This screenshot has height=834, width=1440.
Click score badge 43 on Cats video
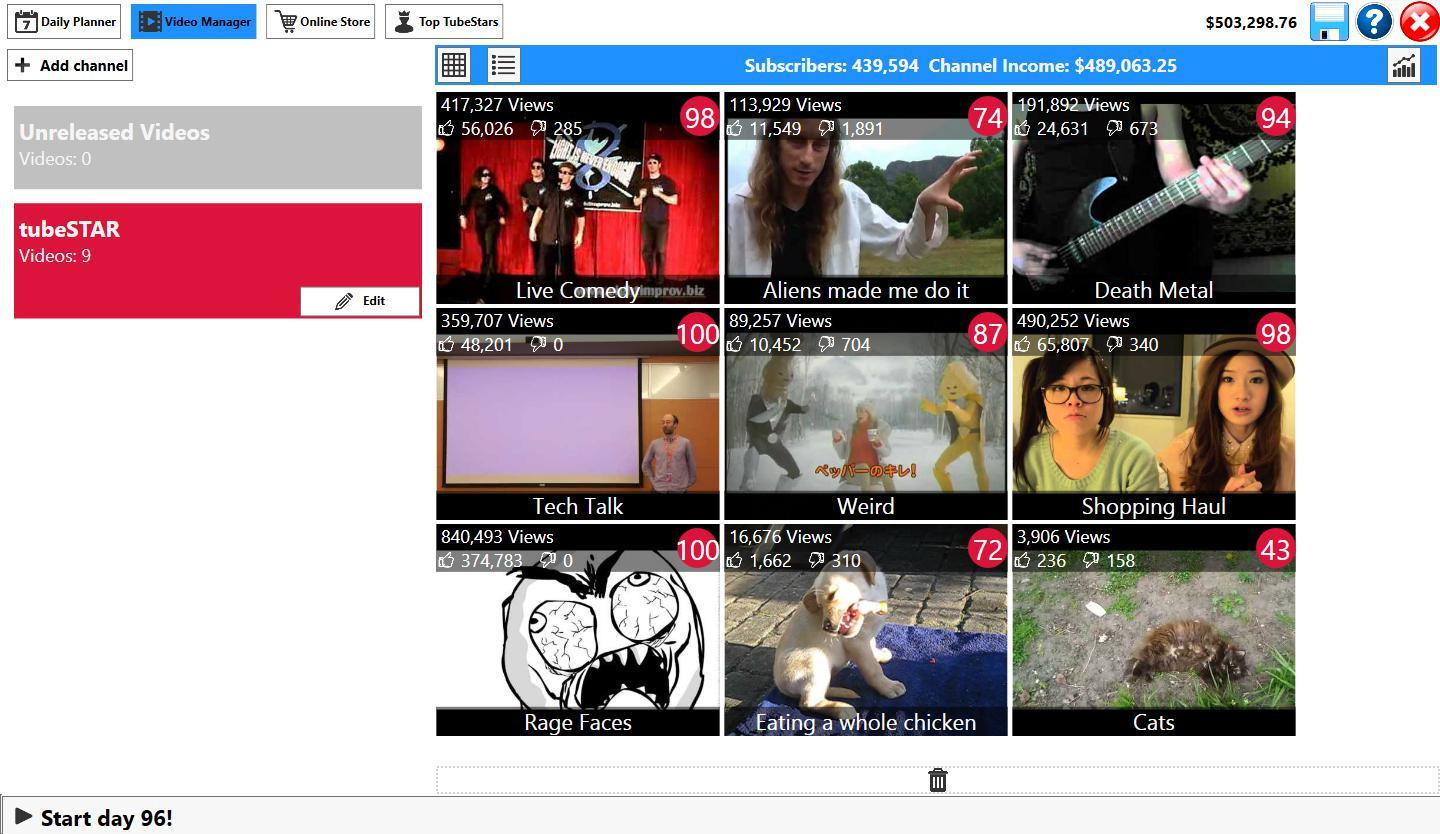point(1275,549)
